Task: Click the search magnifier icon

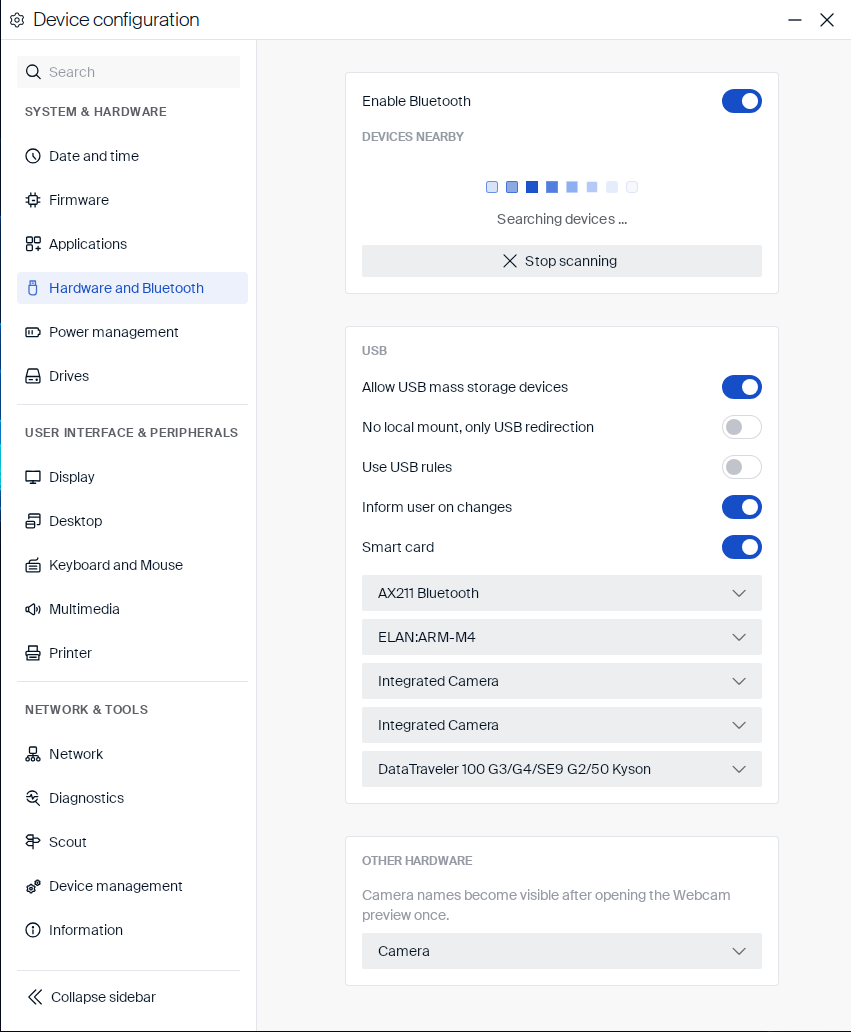Action: (34, 72)
